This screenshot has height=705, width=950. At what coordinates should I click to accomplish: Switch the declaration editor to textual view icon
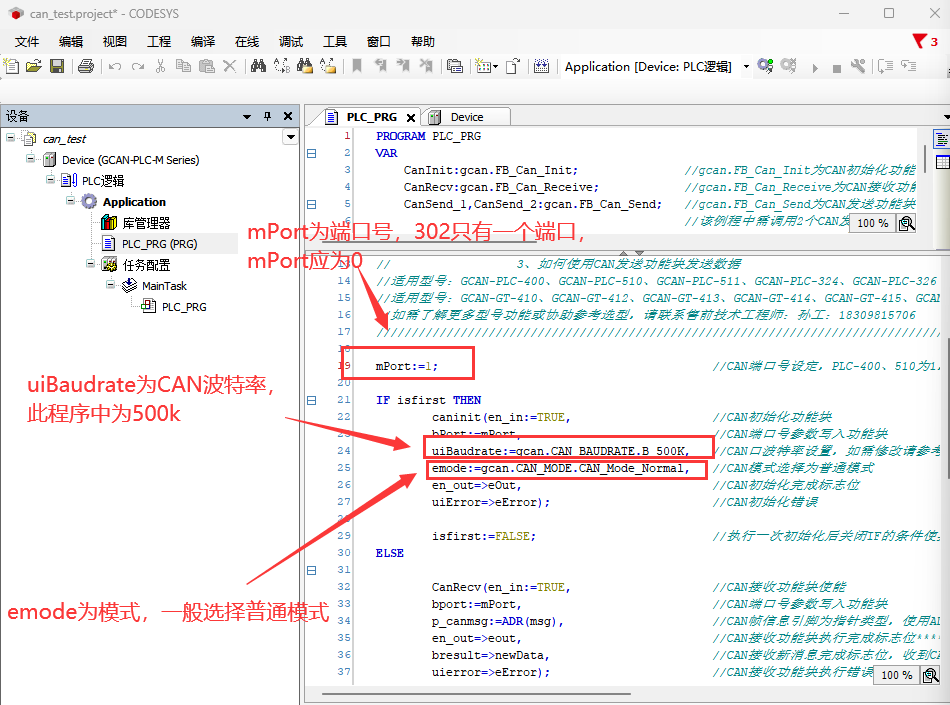point(942,139)
